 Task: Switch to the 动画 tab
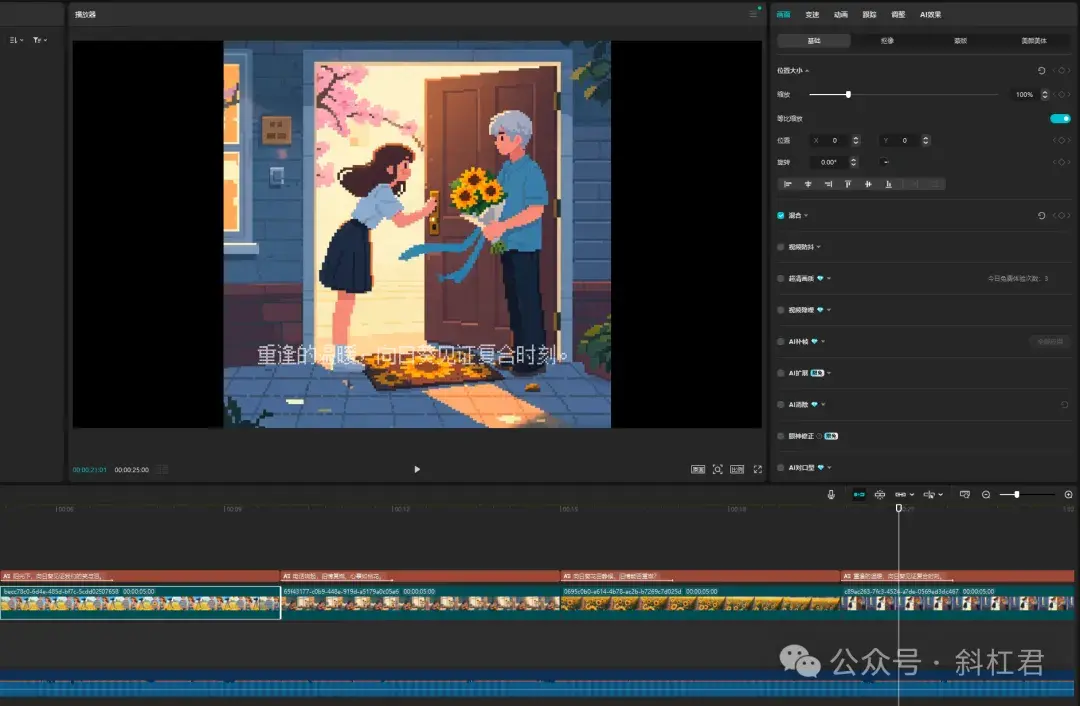[x=841, y=14]
